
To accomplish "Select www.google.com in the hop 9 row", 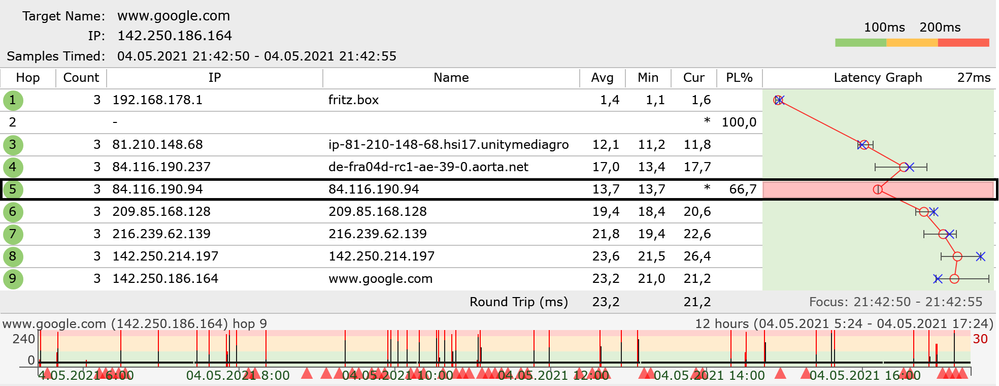I will click(x=380, y=278).
